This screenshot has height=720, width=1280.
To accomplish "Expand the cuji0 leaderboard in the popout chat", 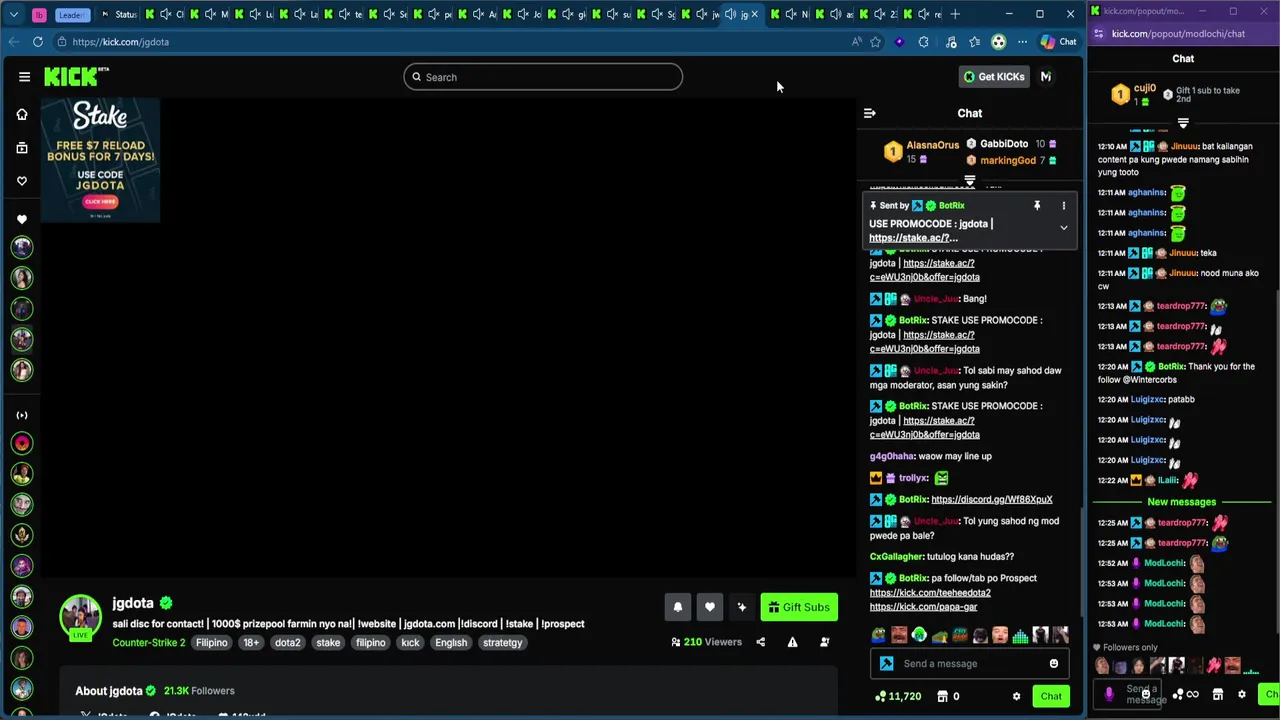I will click(x=1183, y=123).
